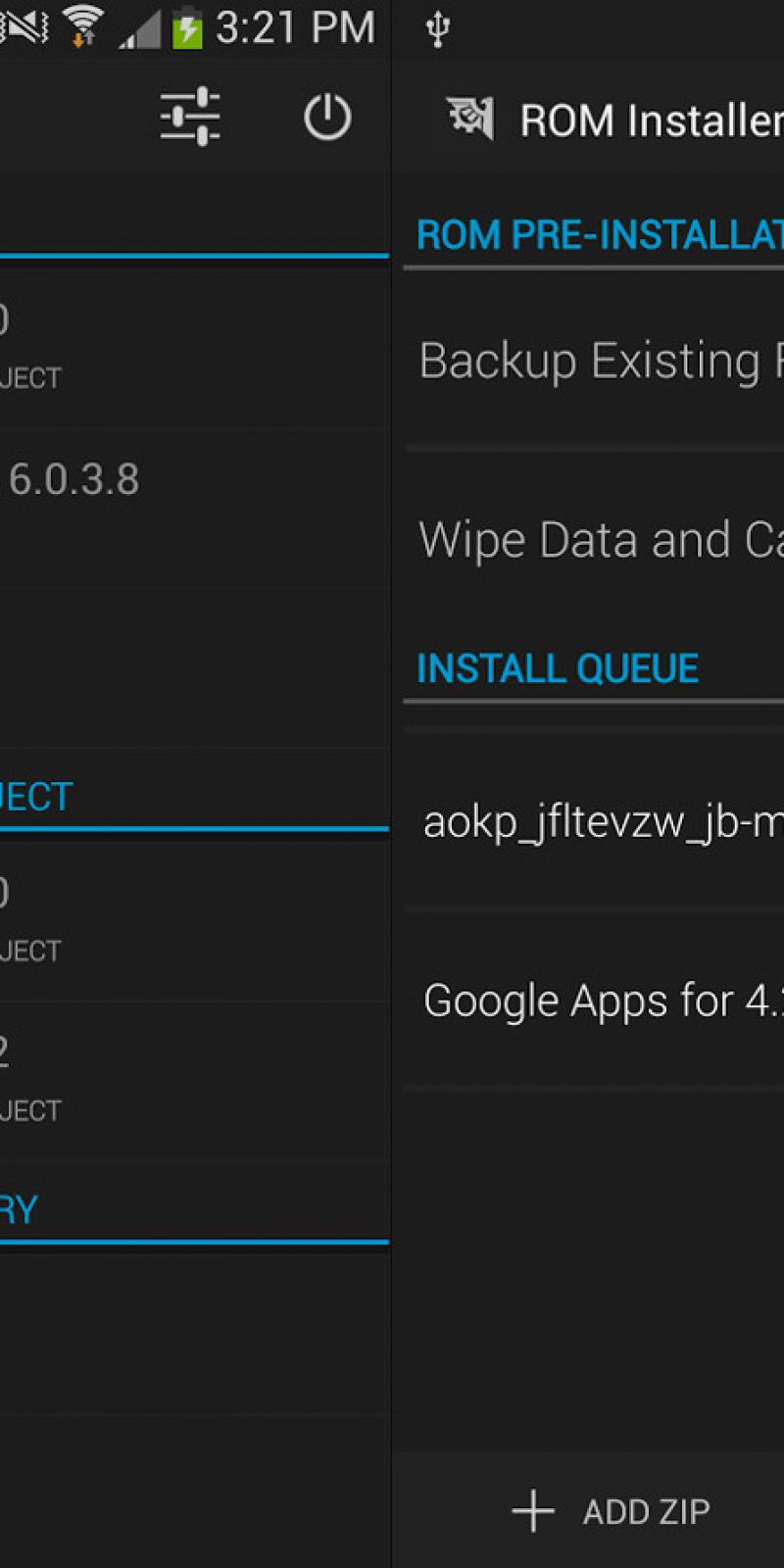Click the ROM Installer app logo
This screenshot has width=784, height=1568.
[471, 119]
